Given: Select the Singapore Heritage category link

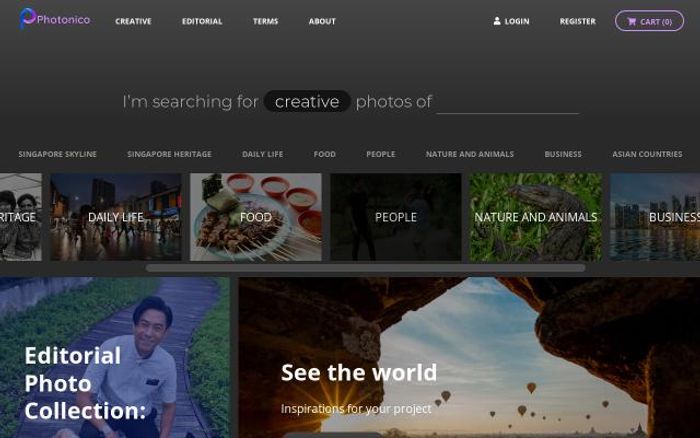Looking at the screenshot, I should click(x=169, y=154).
